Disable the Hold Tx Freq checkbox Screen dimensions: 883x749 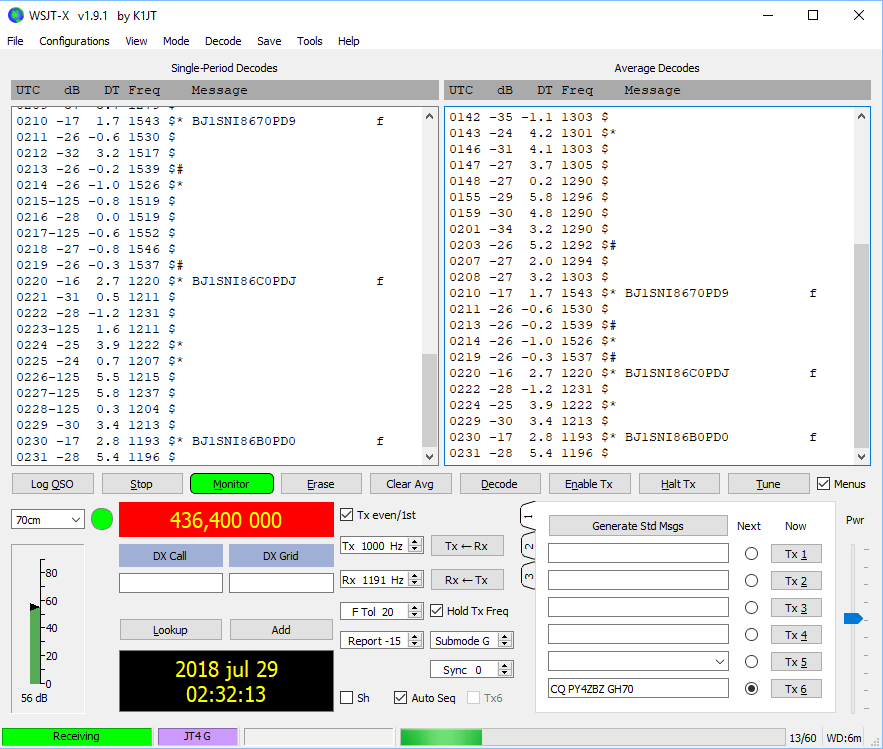pos(437,611)
